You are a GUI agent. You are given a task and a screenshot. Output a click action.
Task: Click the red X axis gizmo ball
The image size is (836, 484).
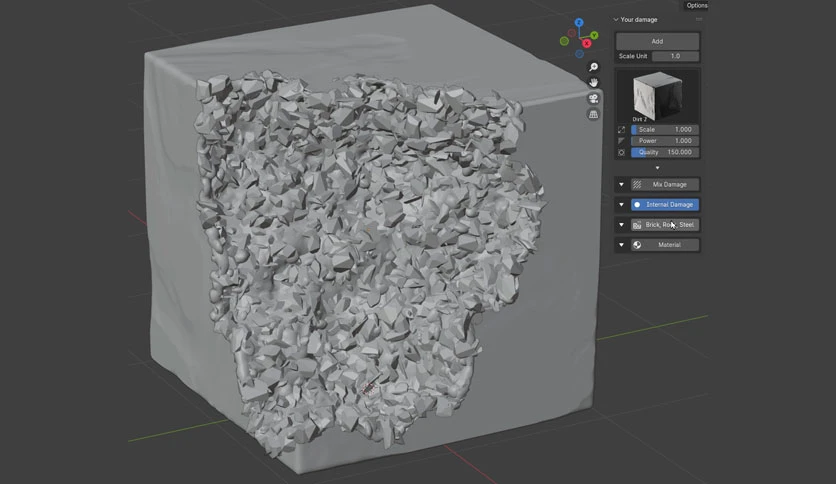587,44
